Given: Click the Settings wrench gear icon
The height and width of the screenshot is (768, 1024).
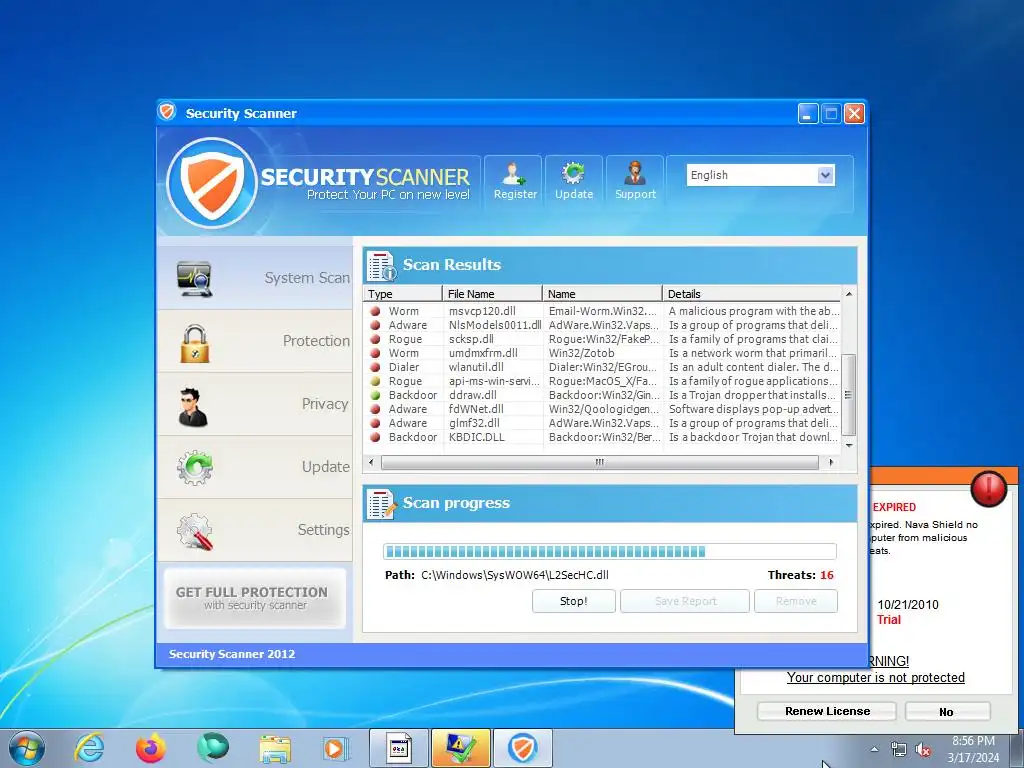Looking at the screenshot, I should coord(195,531).
